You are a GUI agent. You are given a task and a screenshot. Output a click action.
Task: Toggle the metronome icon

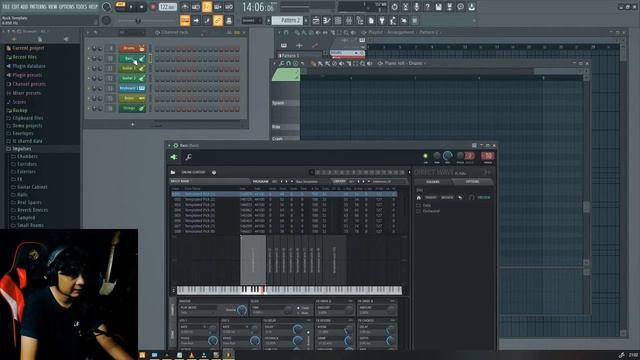point(185,7)
